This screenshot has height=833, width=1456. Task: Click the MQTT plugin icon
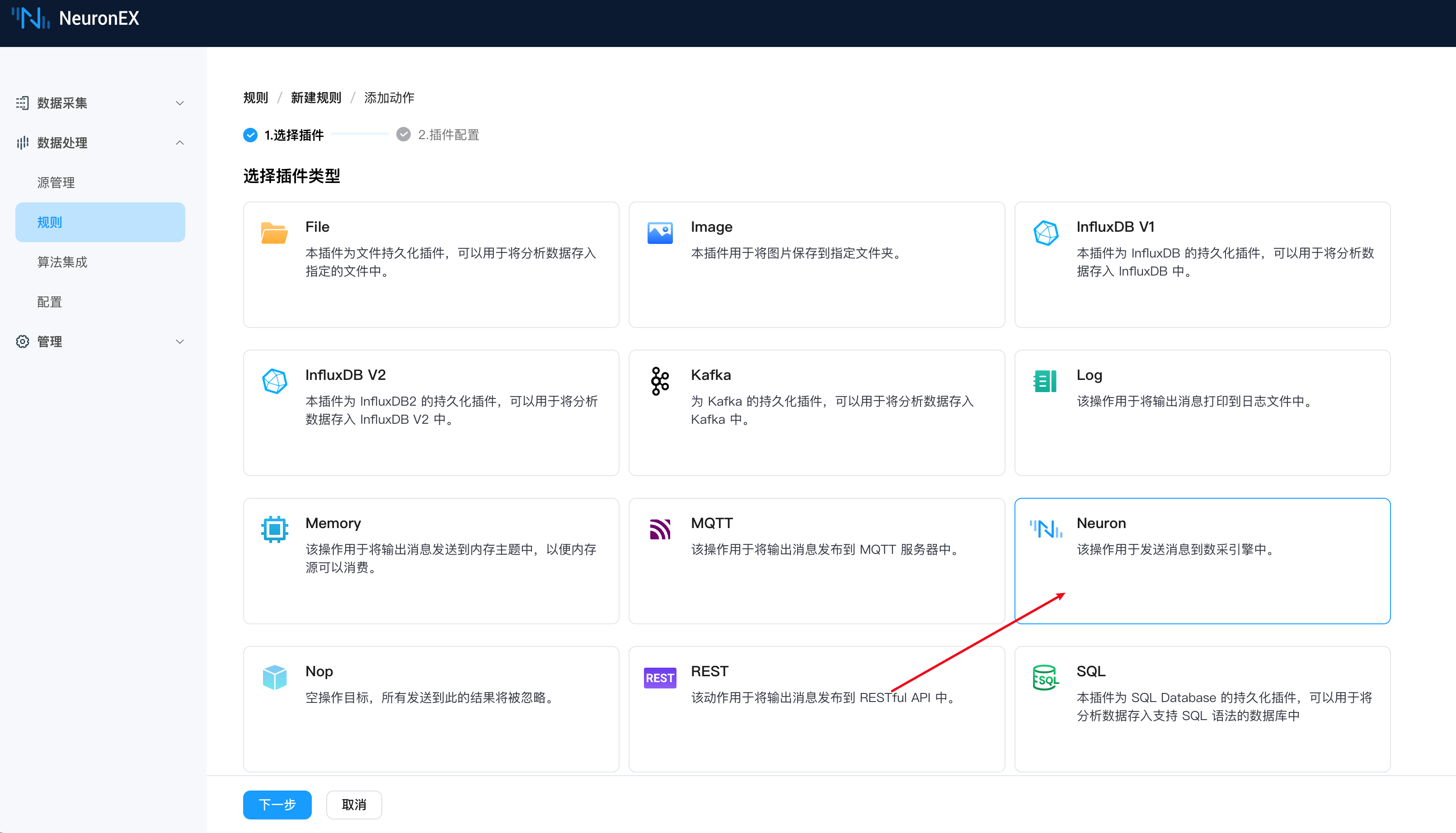tap(659, 529)
